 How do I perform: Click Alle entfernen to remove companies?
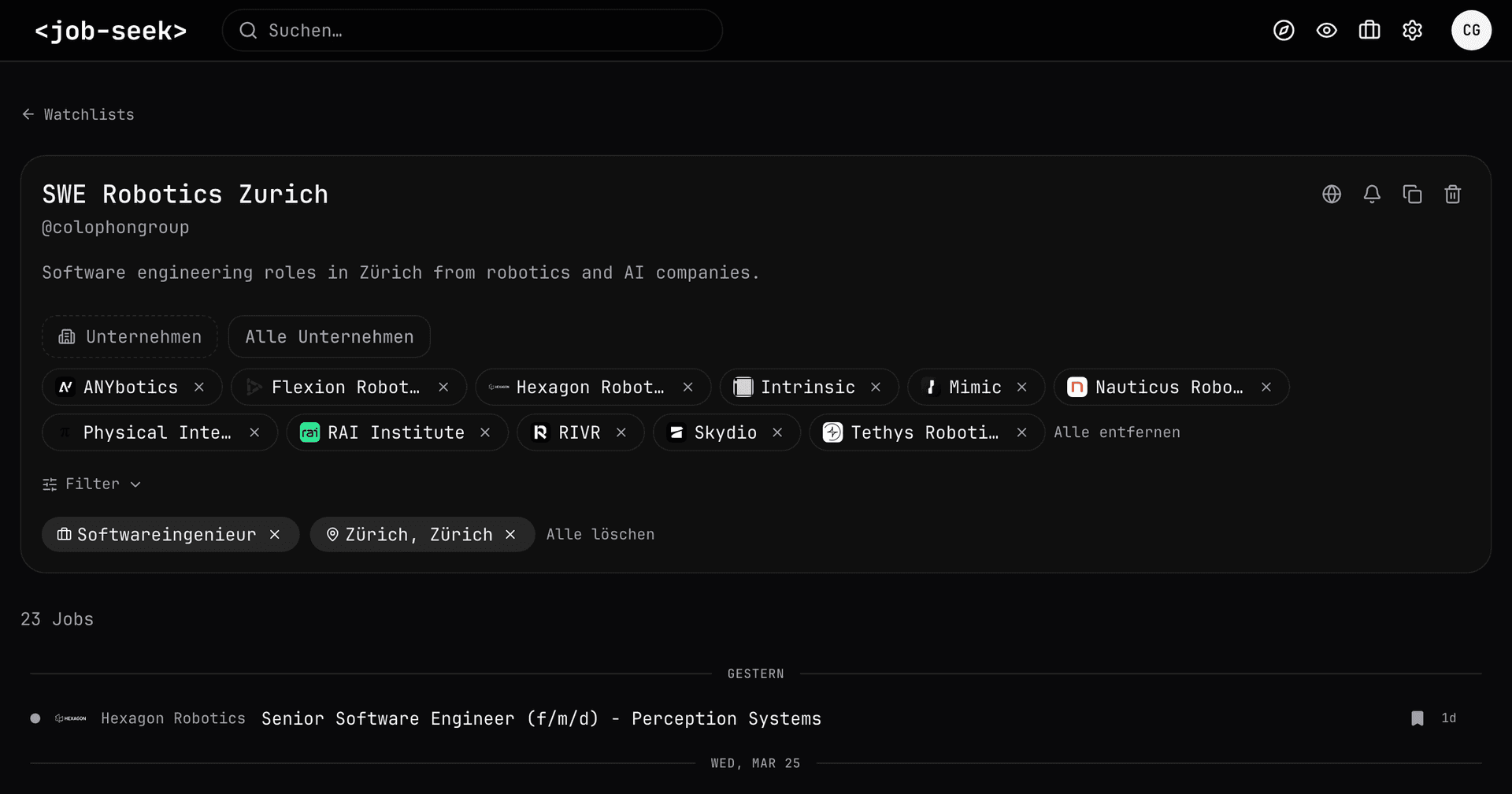click(1117, 432)
